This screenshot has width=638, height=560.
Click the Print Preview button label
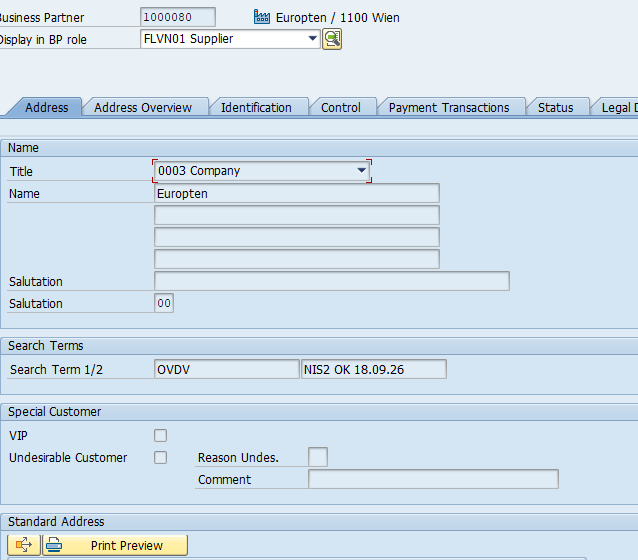(x=127, y=545)
